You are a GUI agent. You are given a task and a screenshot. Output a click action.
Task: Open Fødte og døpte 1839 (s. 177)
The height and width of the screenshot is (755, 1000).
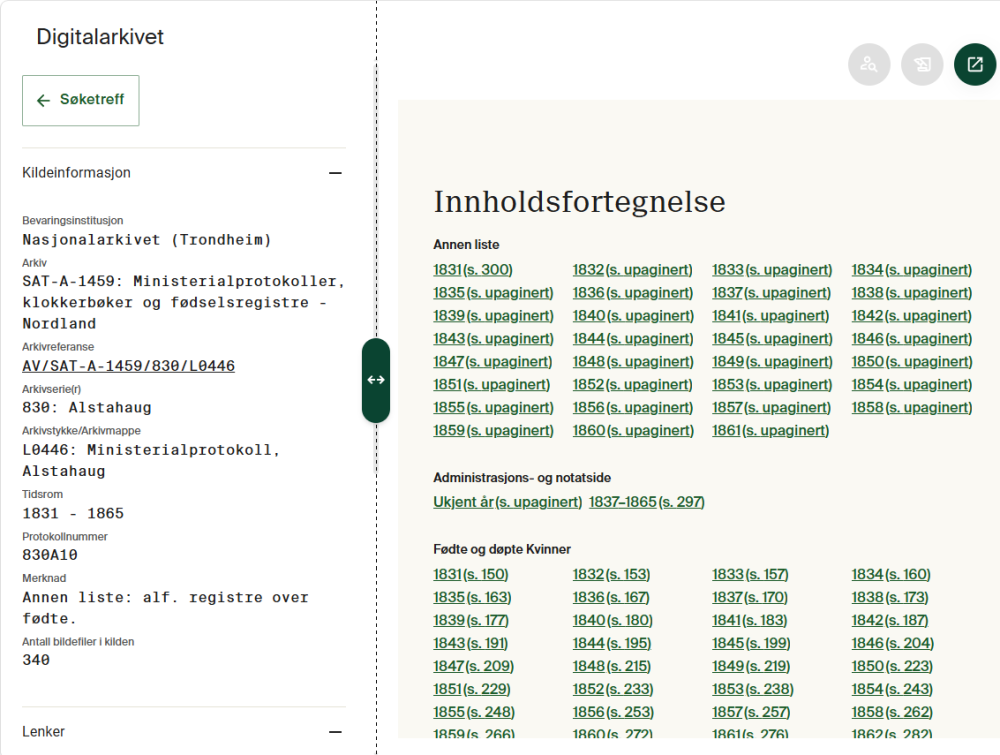tap(471, 620)
